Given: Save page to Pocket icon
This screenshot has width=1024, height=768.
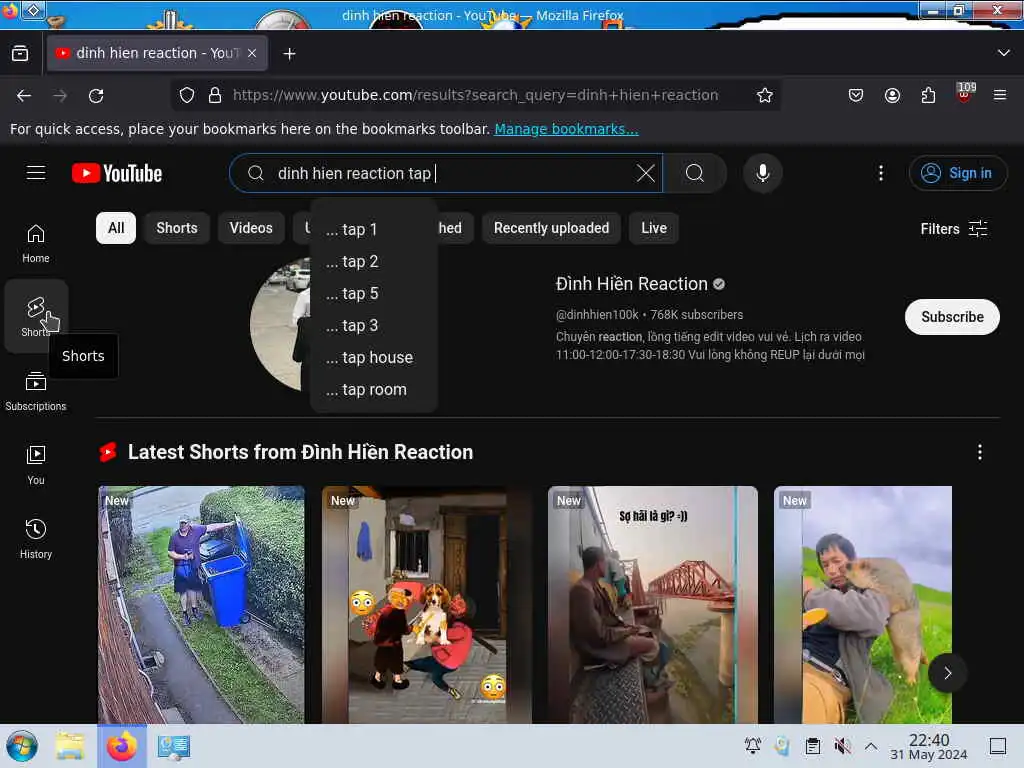Looking at the screenshot, I should (x=856, y=95).
